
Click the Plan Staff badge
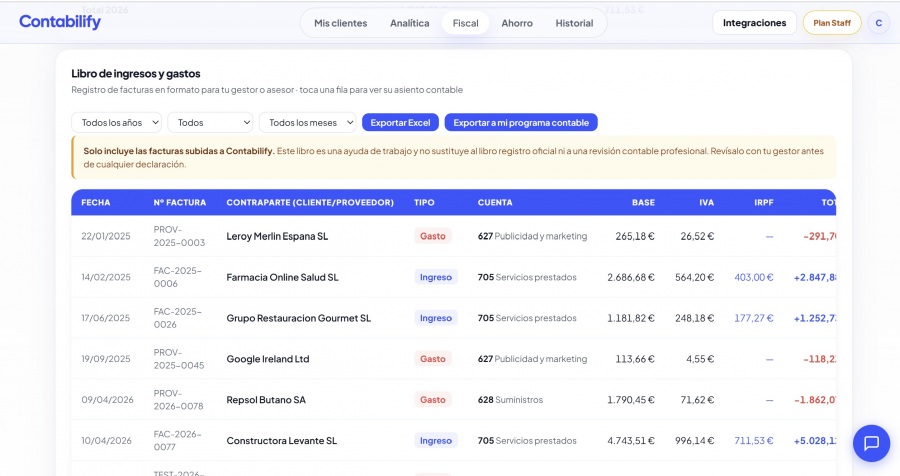click(832, 23)
